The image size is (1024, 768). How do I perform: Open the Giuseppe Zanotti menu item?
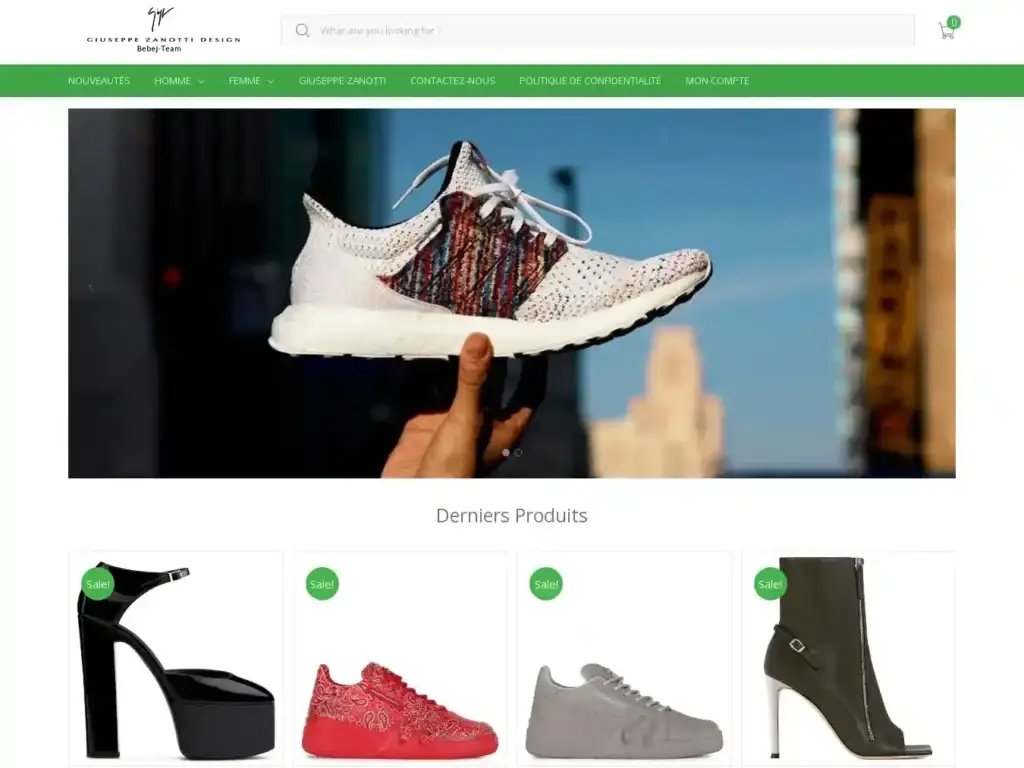click(342, 81)
